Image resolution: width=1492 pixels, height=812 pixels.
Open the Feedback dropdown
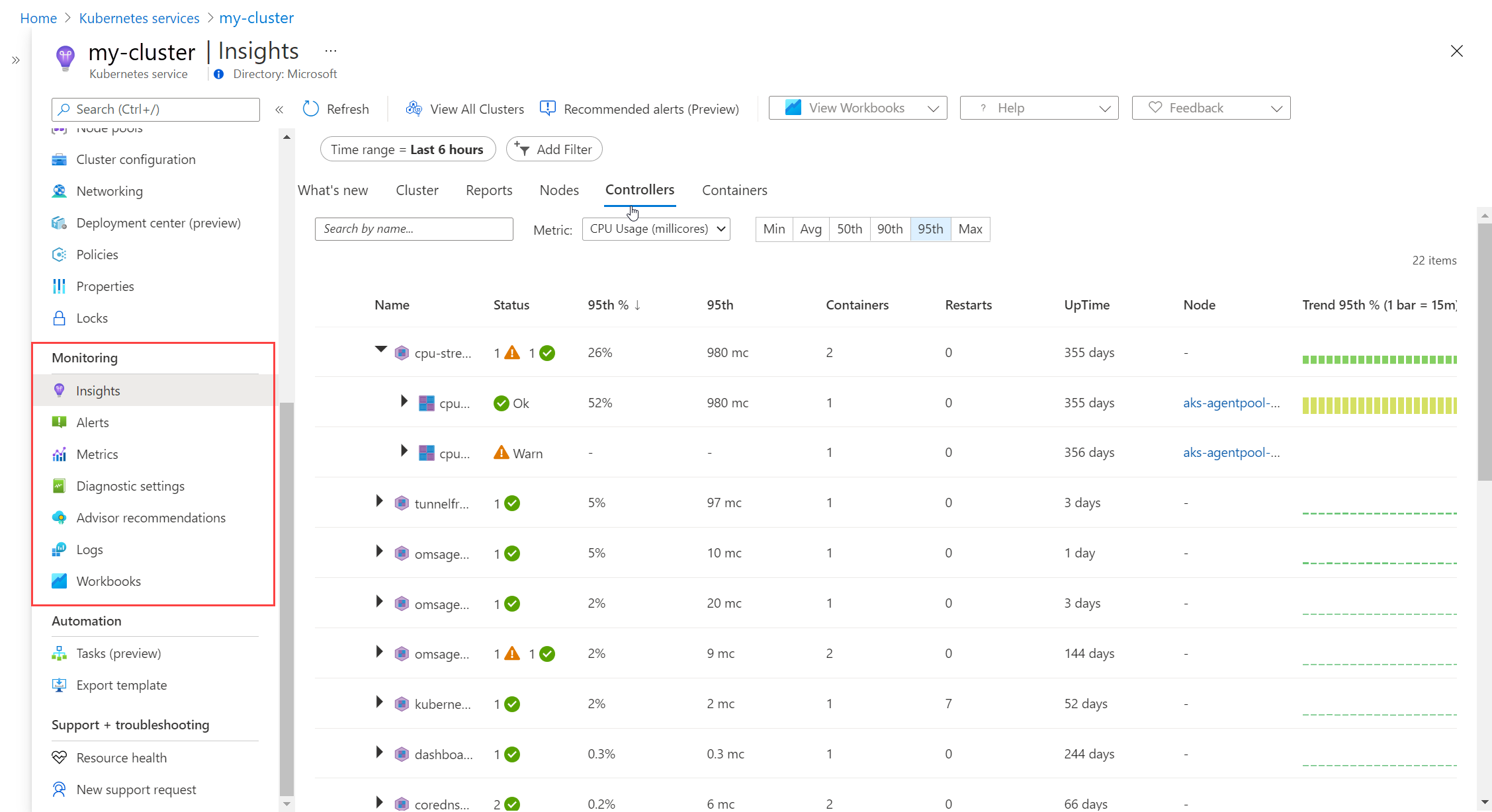click(1211, 108)
